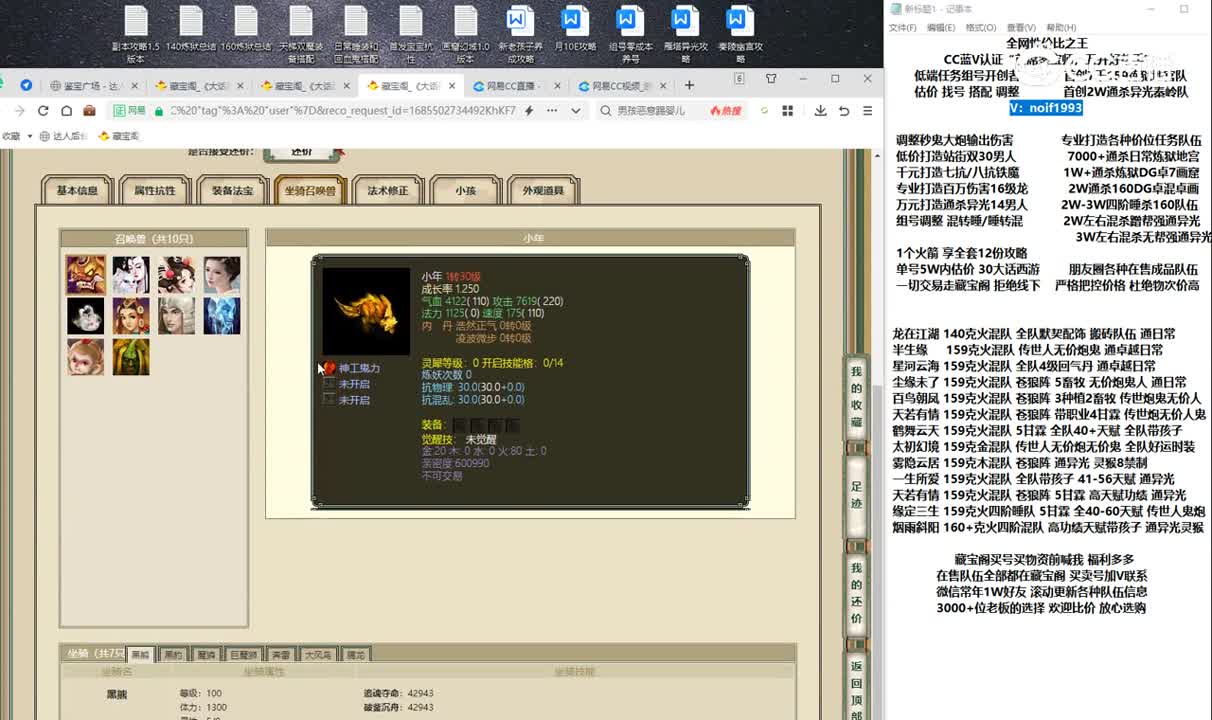Expand the address bar dropdown chevron
Viewport: 1212px width, 720px height.
point(573,110)
